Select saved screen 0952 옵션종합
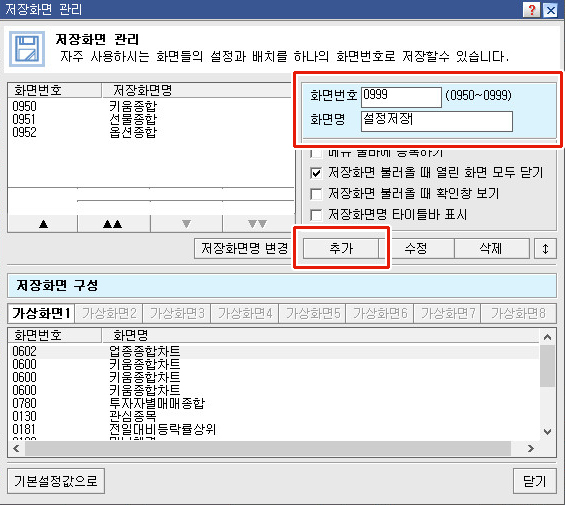 pyautogui.click(x=151, y=132)
